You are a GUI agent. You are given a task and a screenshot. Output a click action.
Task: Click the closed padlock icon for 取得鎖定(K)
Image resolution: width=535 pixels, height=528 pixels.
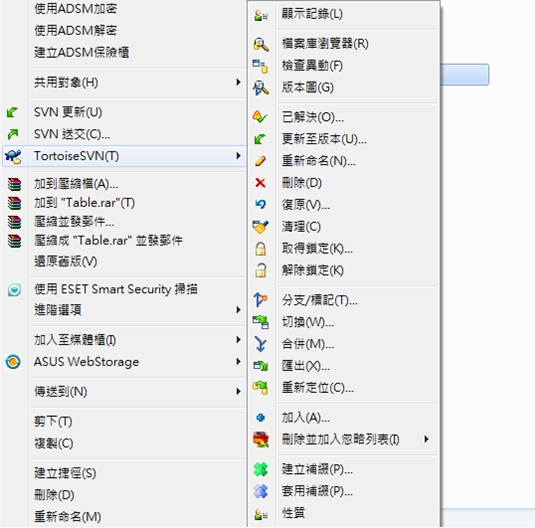tap(261, 249)
